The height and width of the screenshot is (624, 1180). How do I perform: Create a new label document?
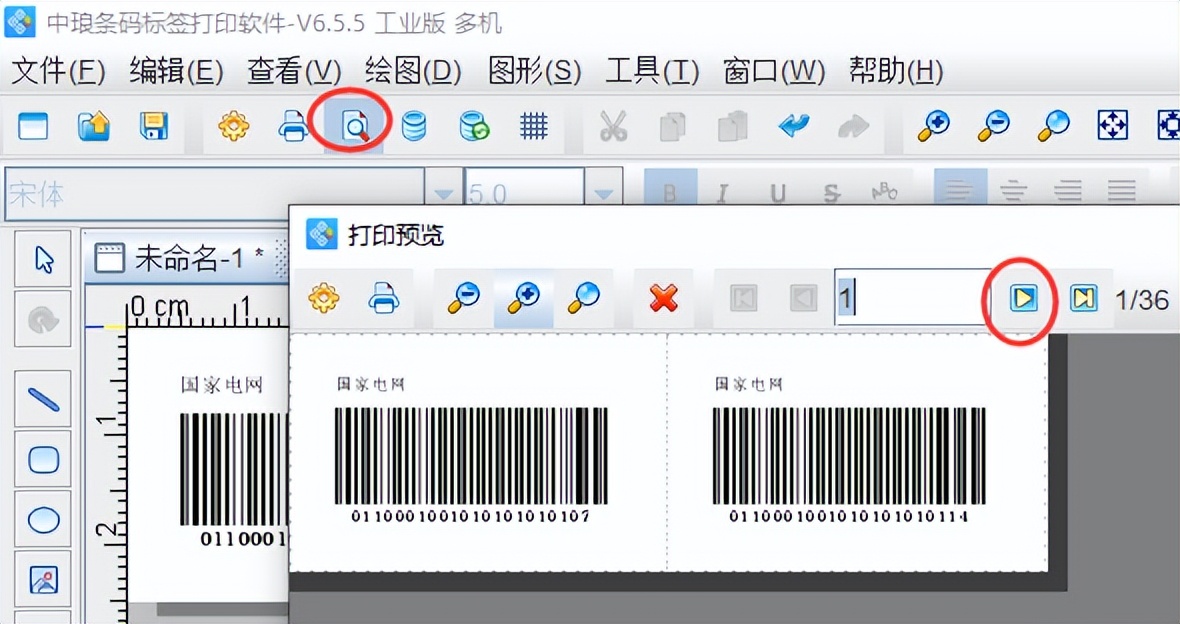33,126
